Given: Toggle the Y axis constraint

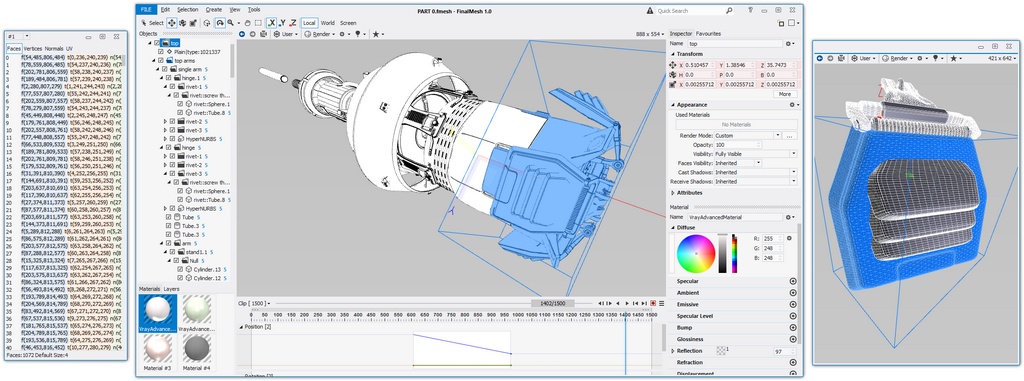Looking at the screenshot, I should [283, 23].
